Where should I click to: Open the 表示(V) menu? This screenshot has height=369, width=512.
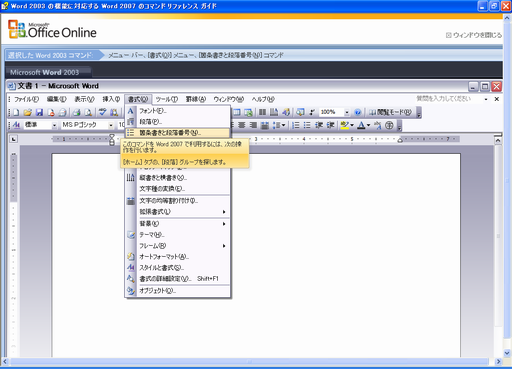click(x=84, y=99)
